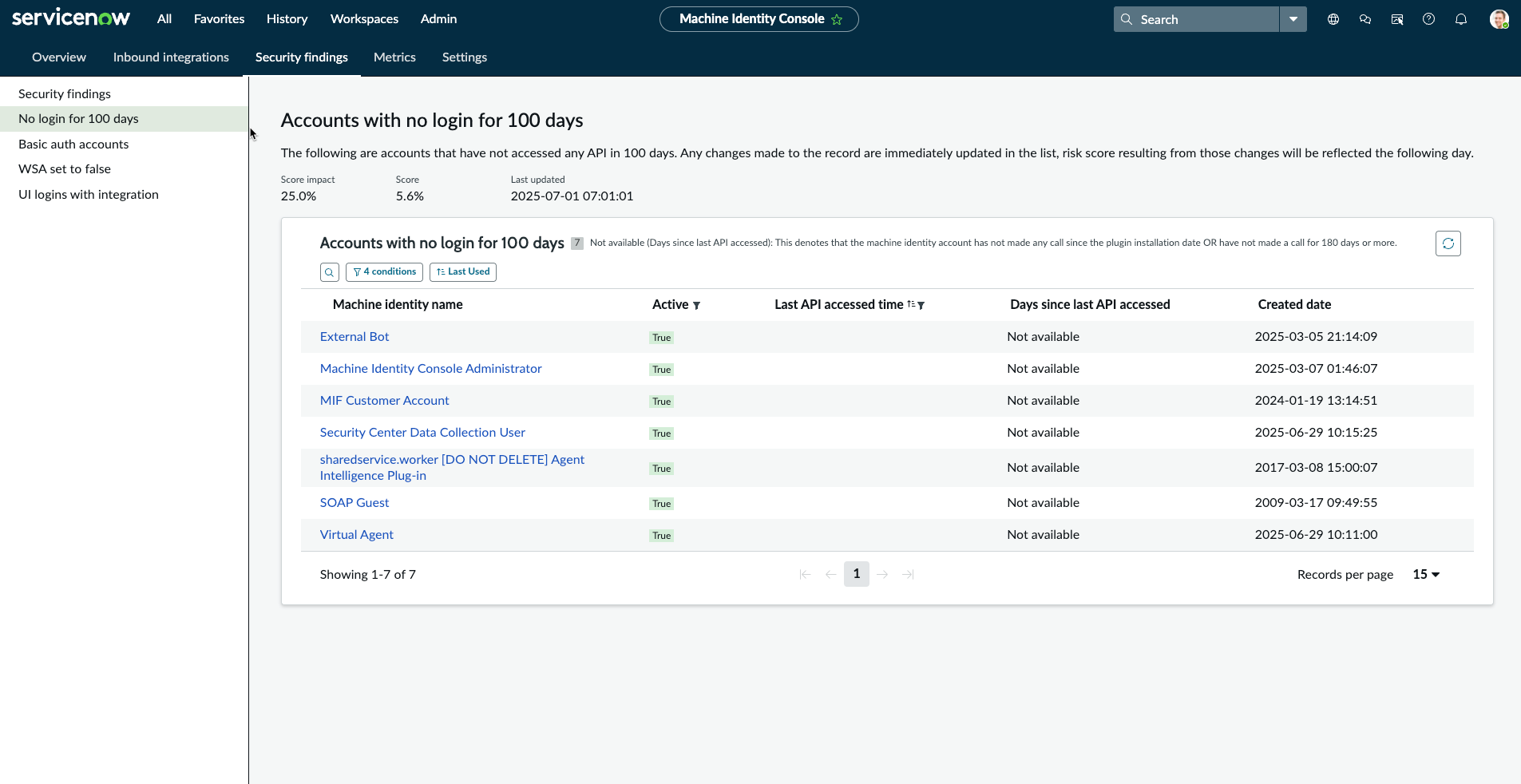Click the Machine Identity Console title pill
This screenshot has height=784, width=1521.
click(759, 19)
